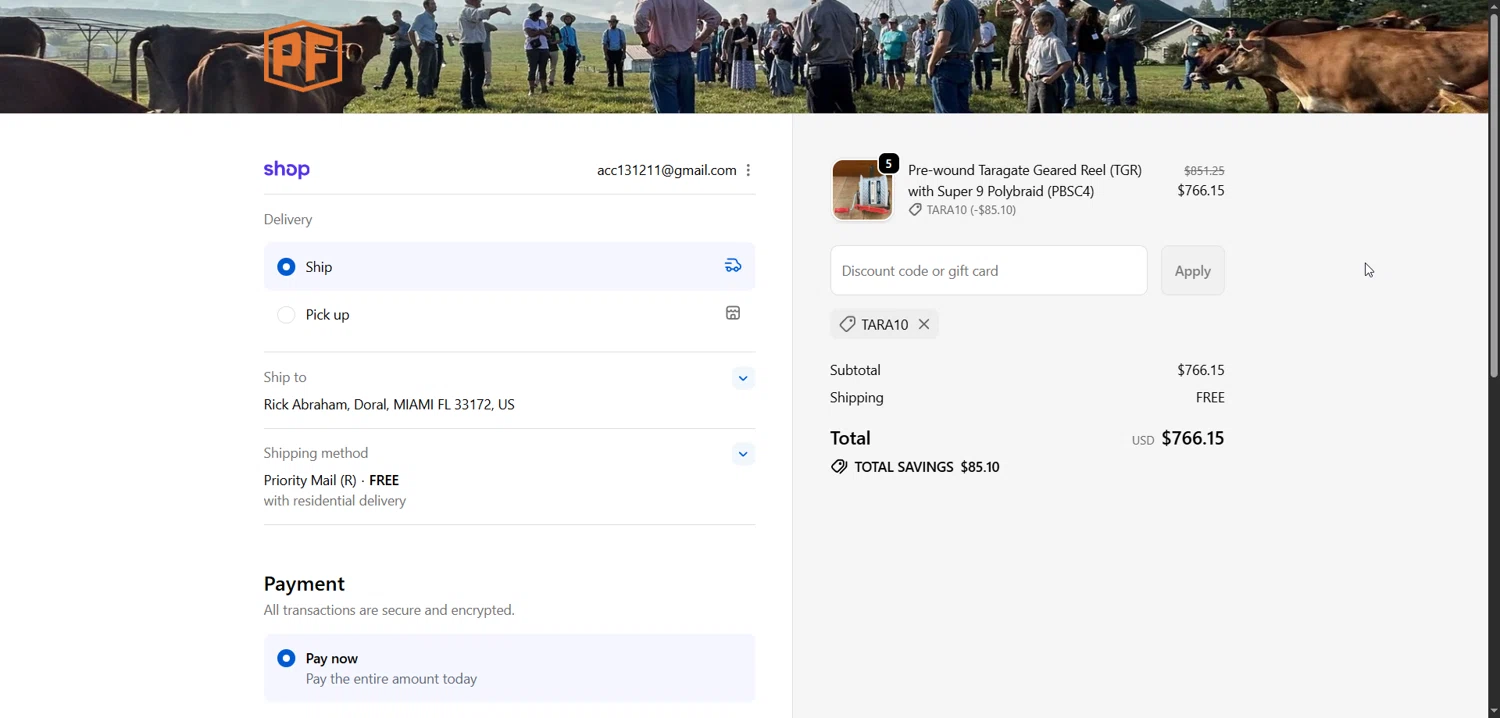Expand the Shipping method section
1500x718 pixels.
coord(742,454)
